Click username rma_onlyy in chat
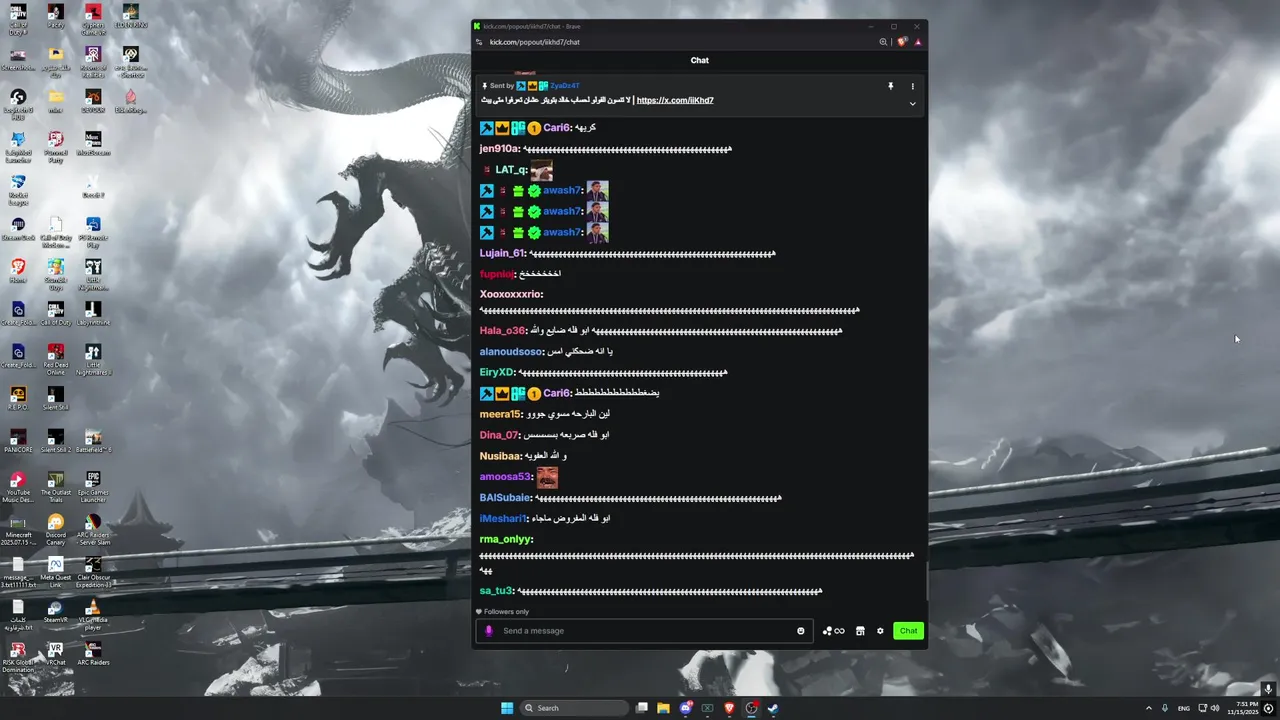Screen dimensions: 1280x720 tap(505, 539)
